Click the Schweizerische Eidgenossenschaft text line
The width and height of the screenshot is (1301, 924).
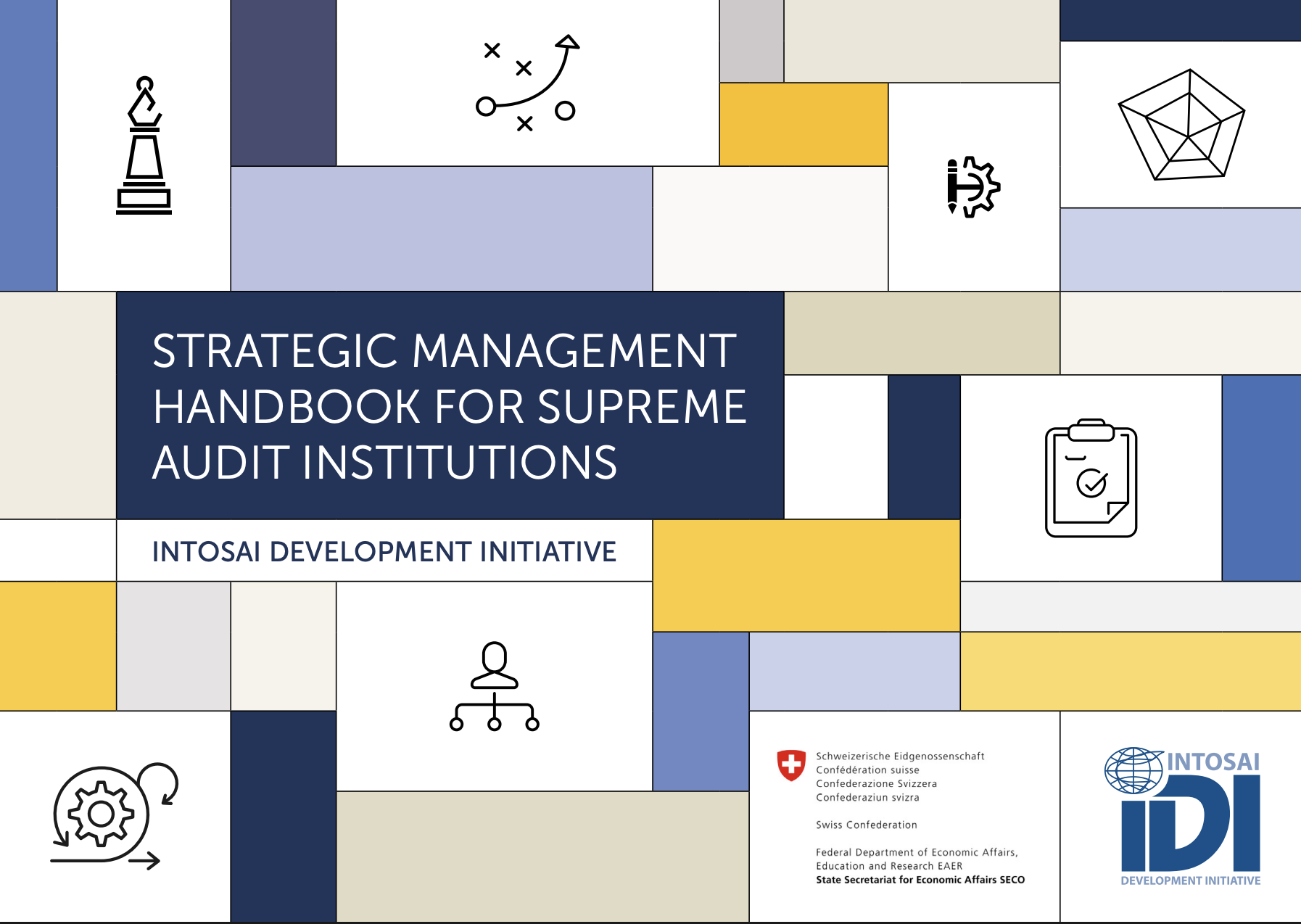899,756
